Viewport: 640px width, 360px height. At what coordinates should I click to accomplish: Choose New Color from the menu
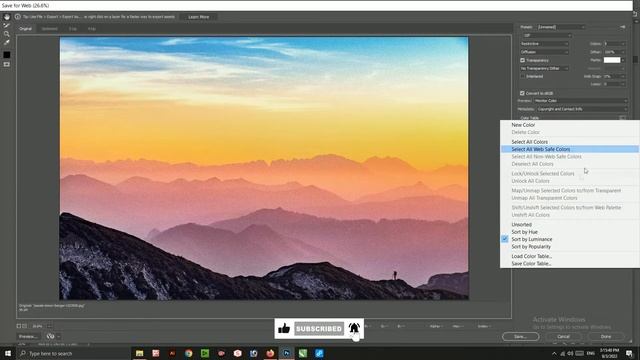(523, 125)
